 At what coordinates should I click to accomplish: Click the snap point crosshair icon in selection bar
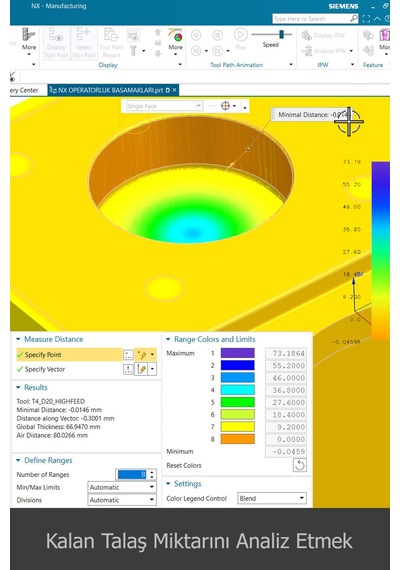[225, 106]
